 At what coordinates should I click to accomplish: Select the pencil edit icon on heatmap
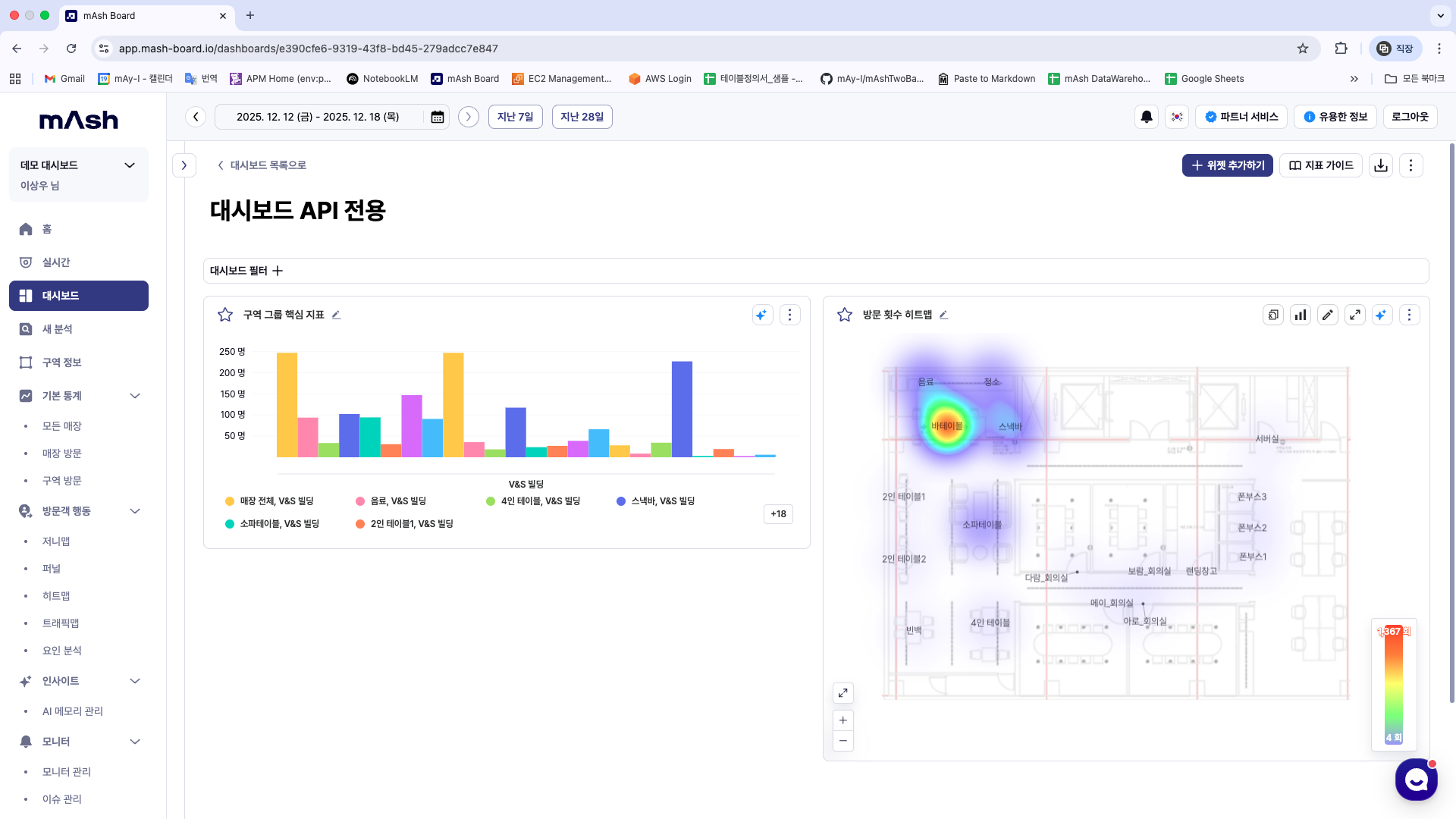pos(1328,315)
